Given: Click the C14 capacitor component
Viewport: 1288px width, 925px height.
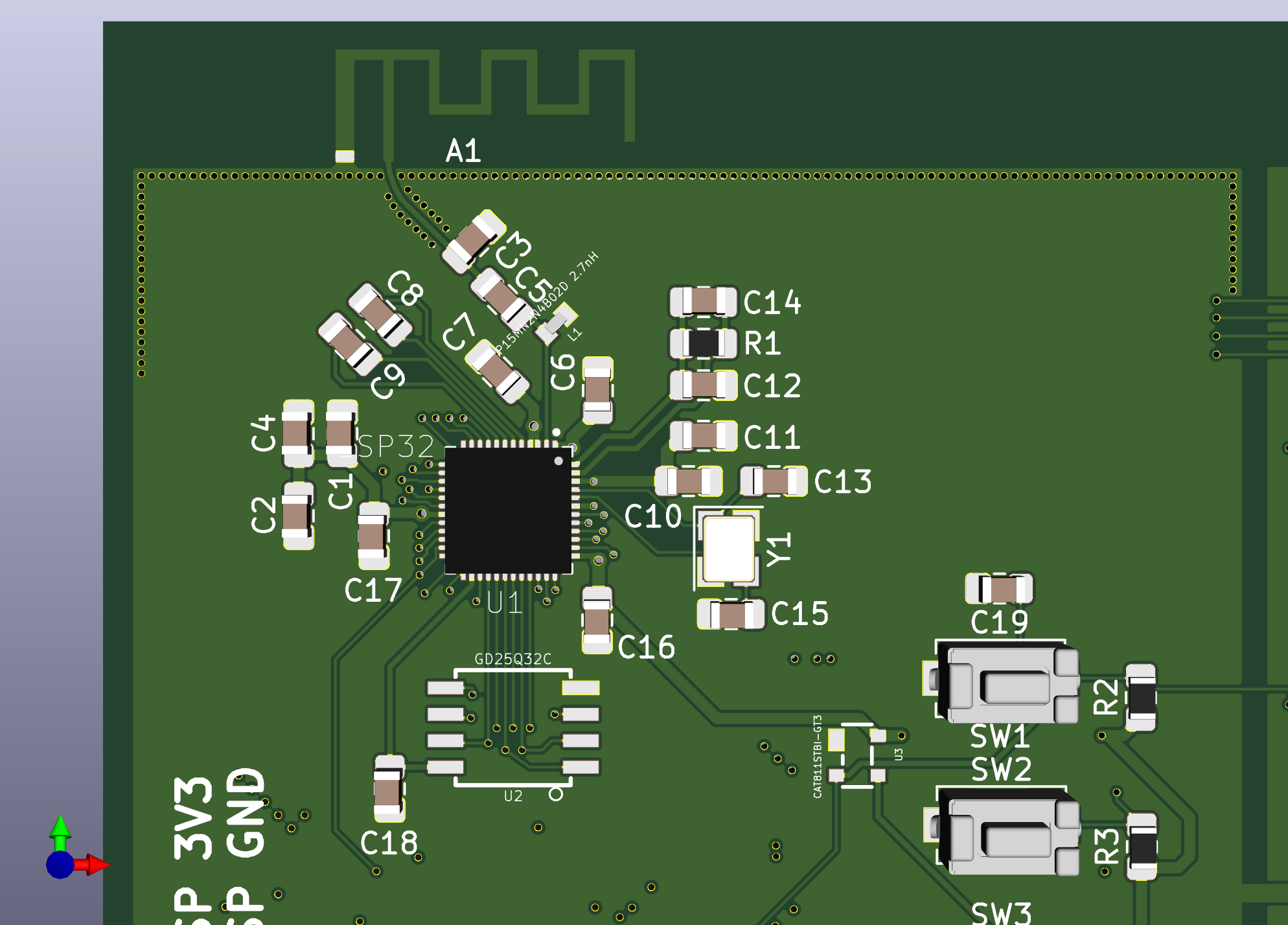Looking at the screenshot, I should [704, 302].
